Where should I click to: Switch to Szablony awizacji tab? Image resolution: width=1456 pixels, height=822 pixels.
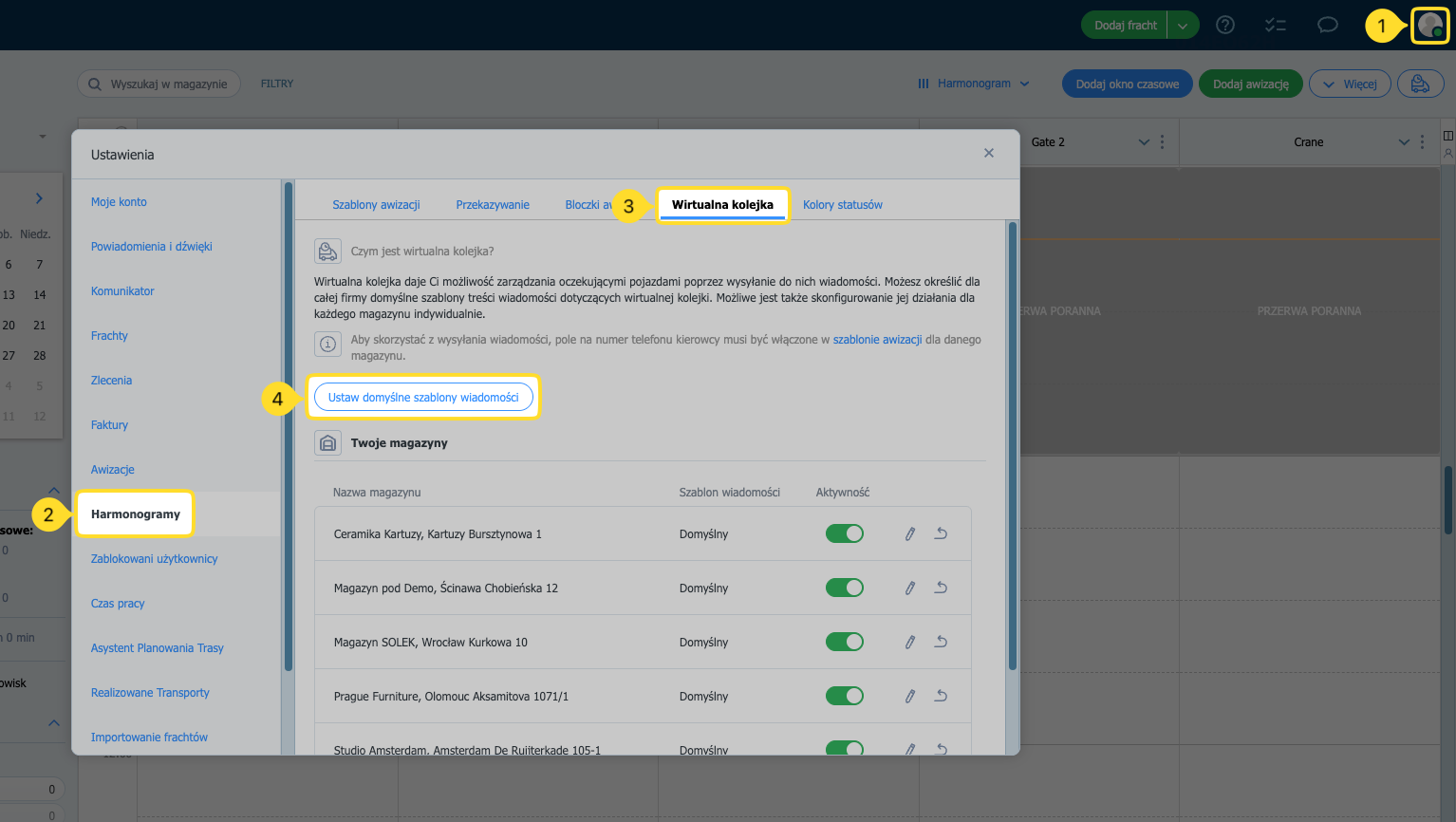(376, 205)
